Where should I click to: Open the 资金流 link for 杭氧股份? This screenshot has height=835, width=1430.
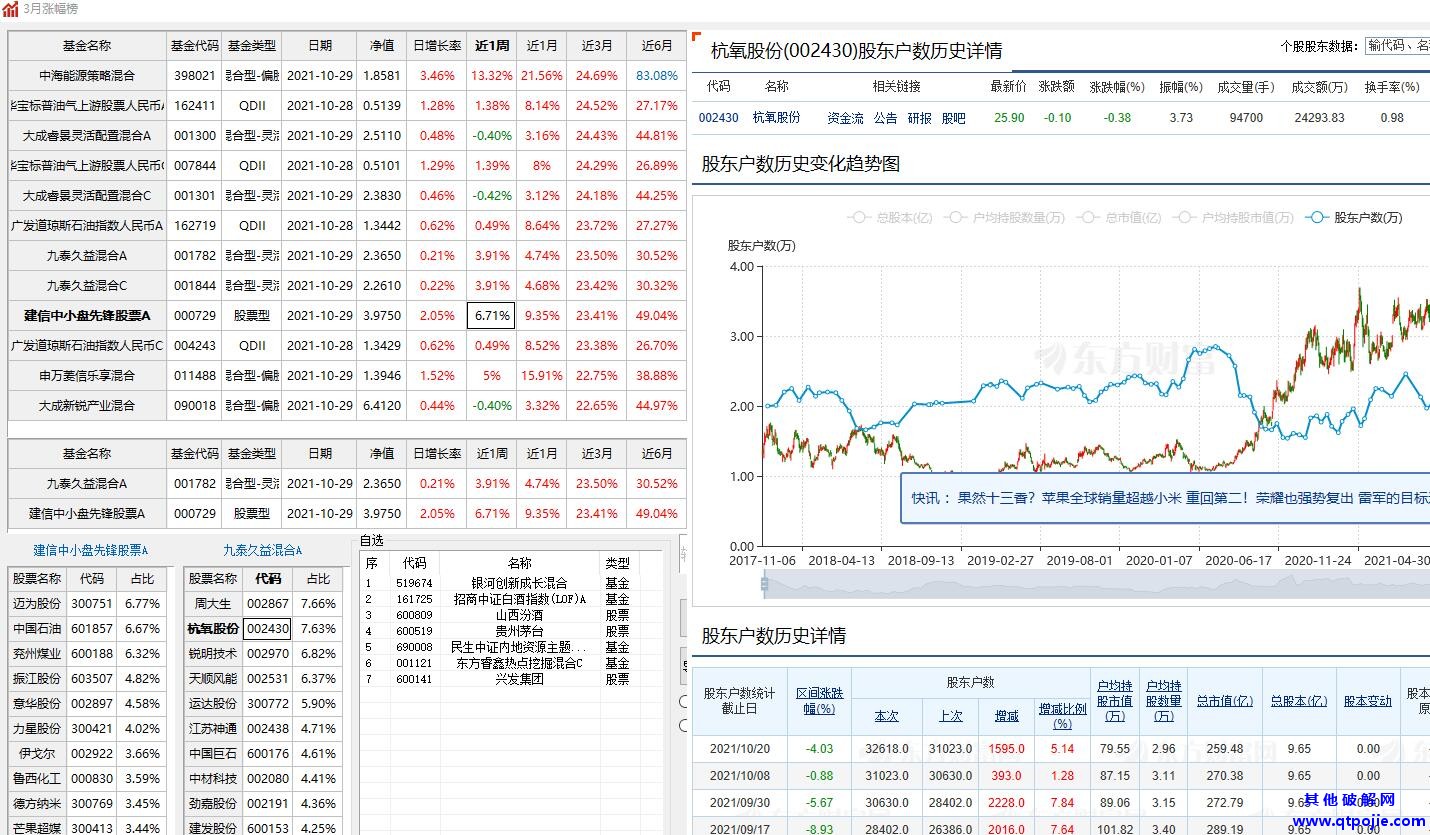coord(845,118)
